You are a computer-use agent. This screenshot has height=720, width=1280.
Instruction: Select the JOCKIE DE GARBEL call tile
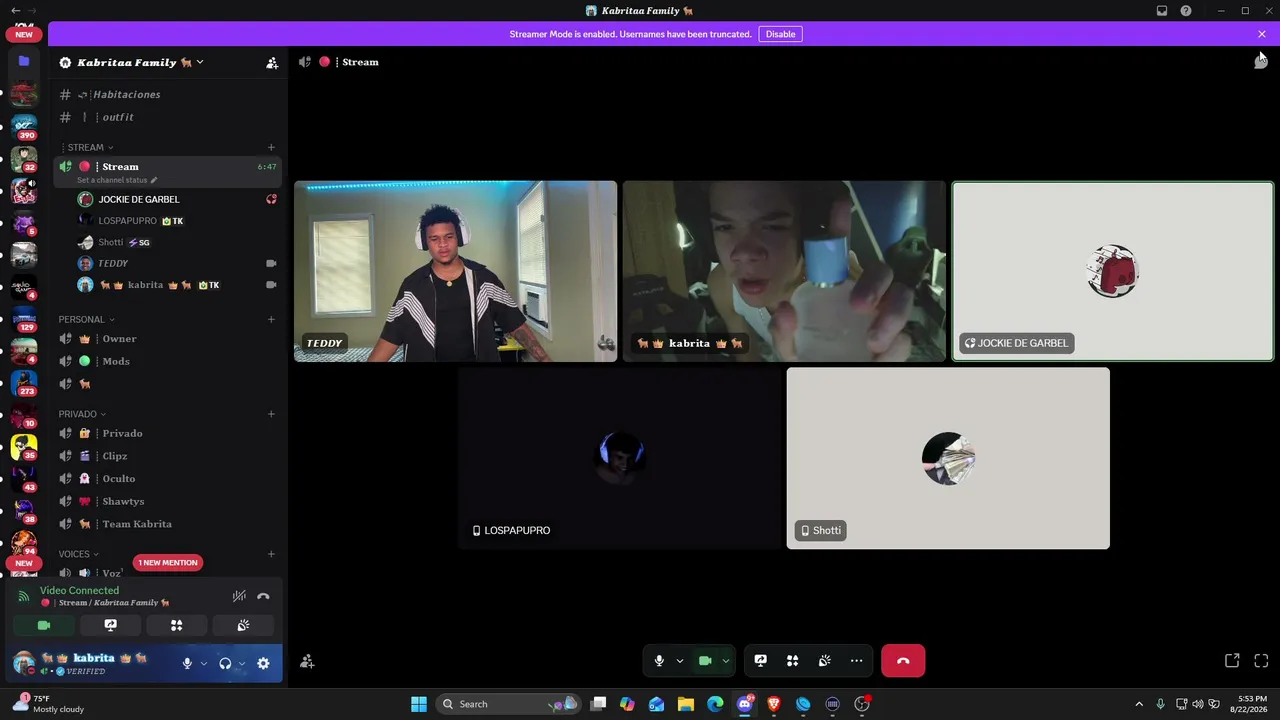(1112, 271)
